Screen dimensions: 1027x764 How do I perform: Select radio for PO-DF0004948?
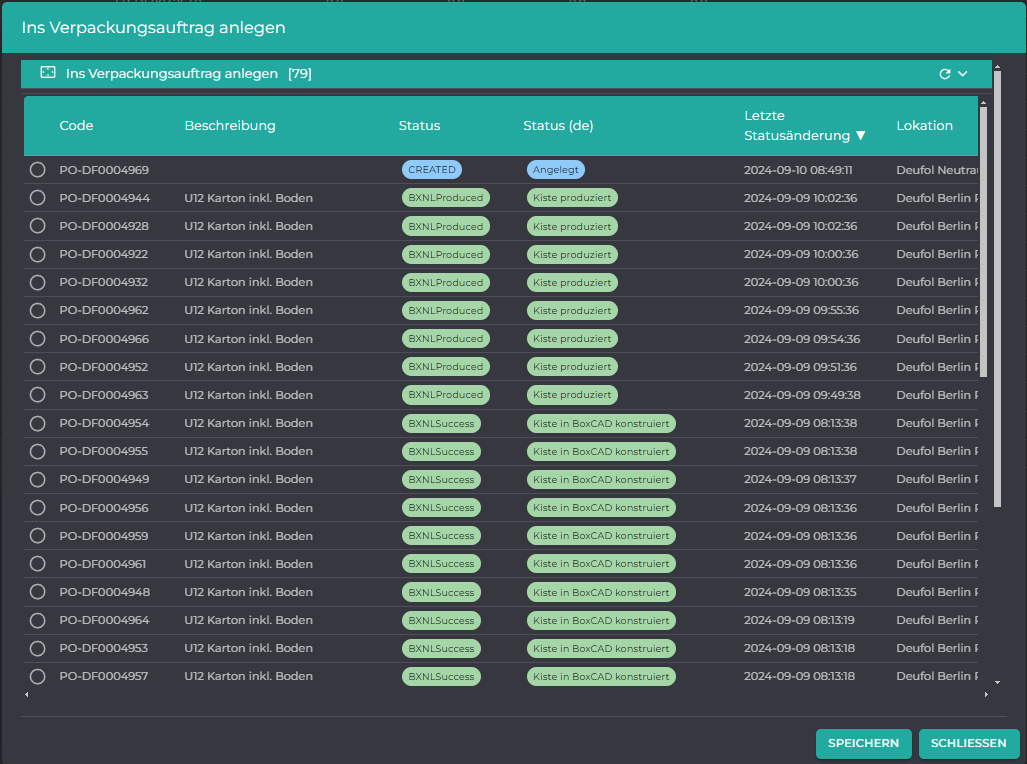pyautogui.click(x=37, y=592)
